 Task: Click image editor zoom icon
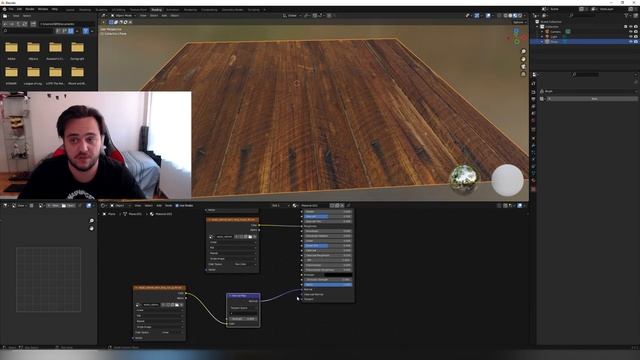coord(91,221)
